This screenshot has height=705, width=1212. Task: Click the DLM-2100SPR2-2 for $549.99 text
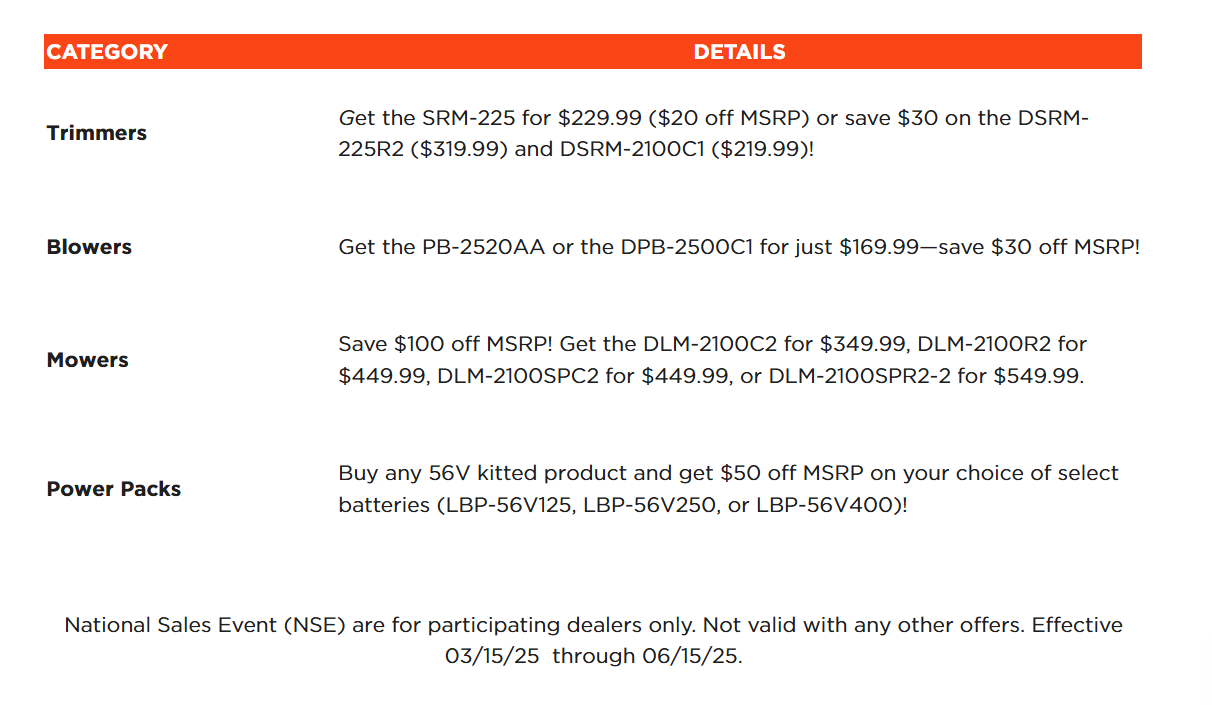927,376
